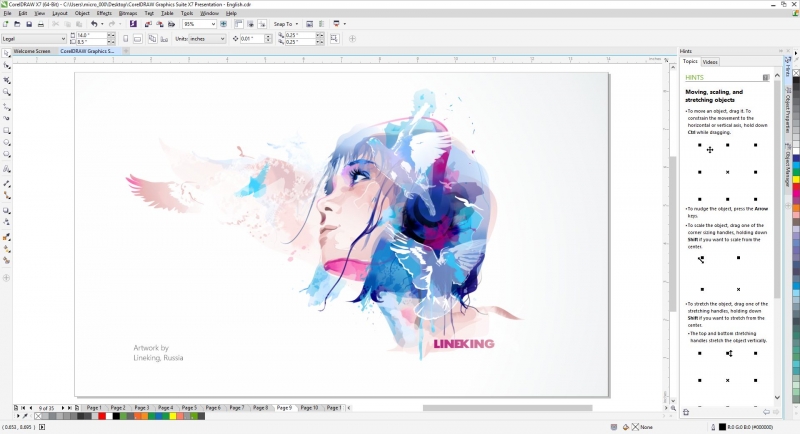Go to the Page 5 tab

(189, 408)
